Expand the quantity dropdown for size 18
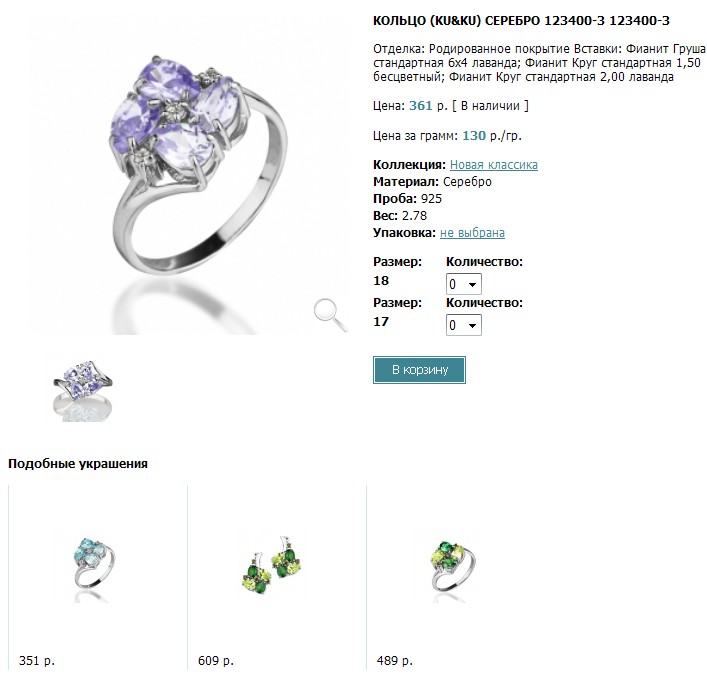The height and width of the screenshot is (674, 707). (464, 284)
